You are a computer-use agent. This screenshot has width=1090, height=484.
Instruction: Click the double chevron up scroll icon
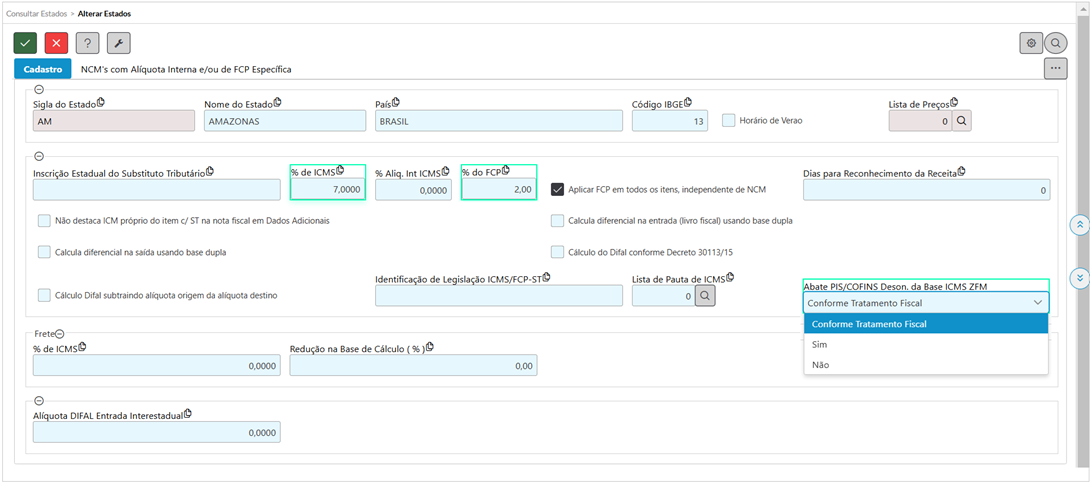(x=1079, y=225)
